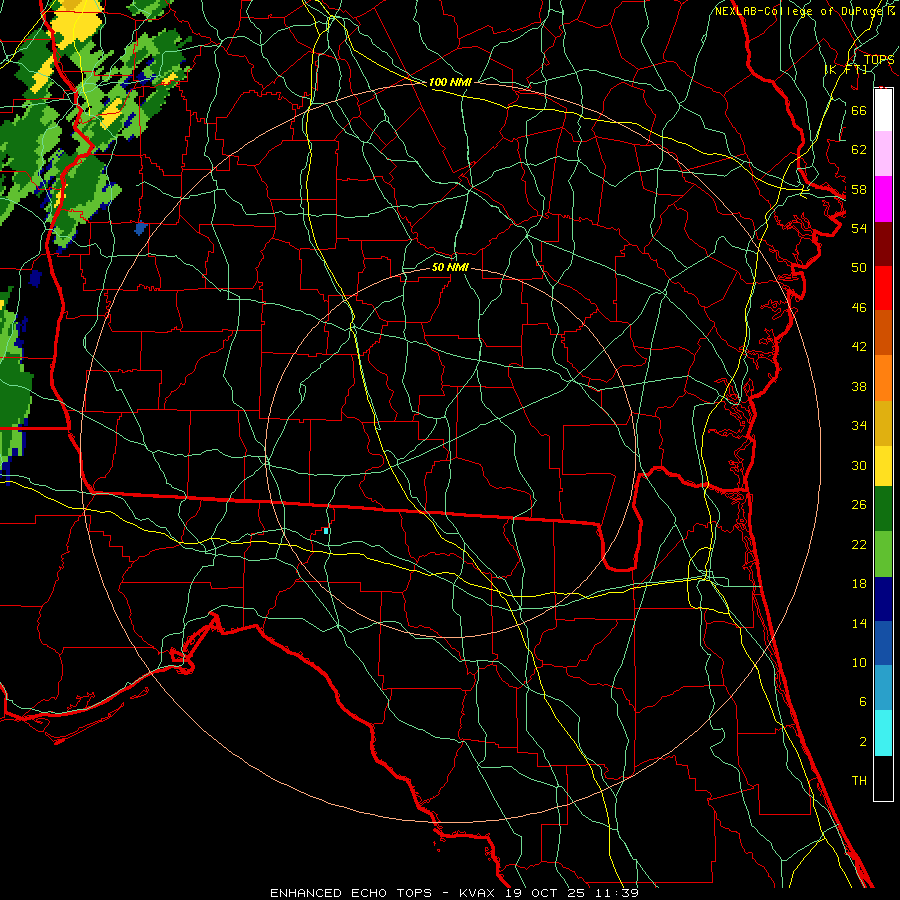The height and width of the screenshot is (900, 900).
Task: Click the medium blue legend swatch
Action: (x=883, y=643)
